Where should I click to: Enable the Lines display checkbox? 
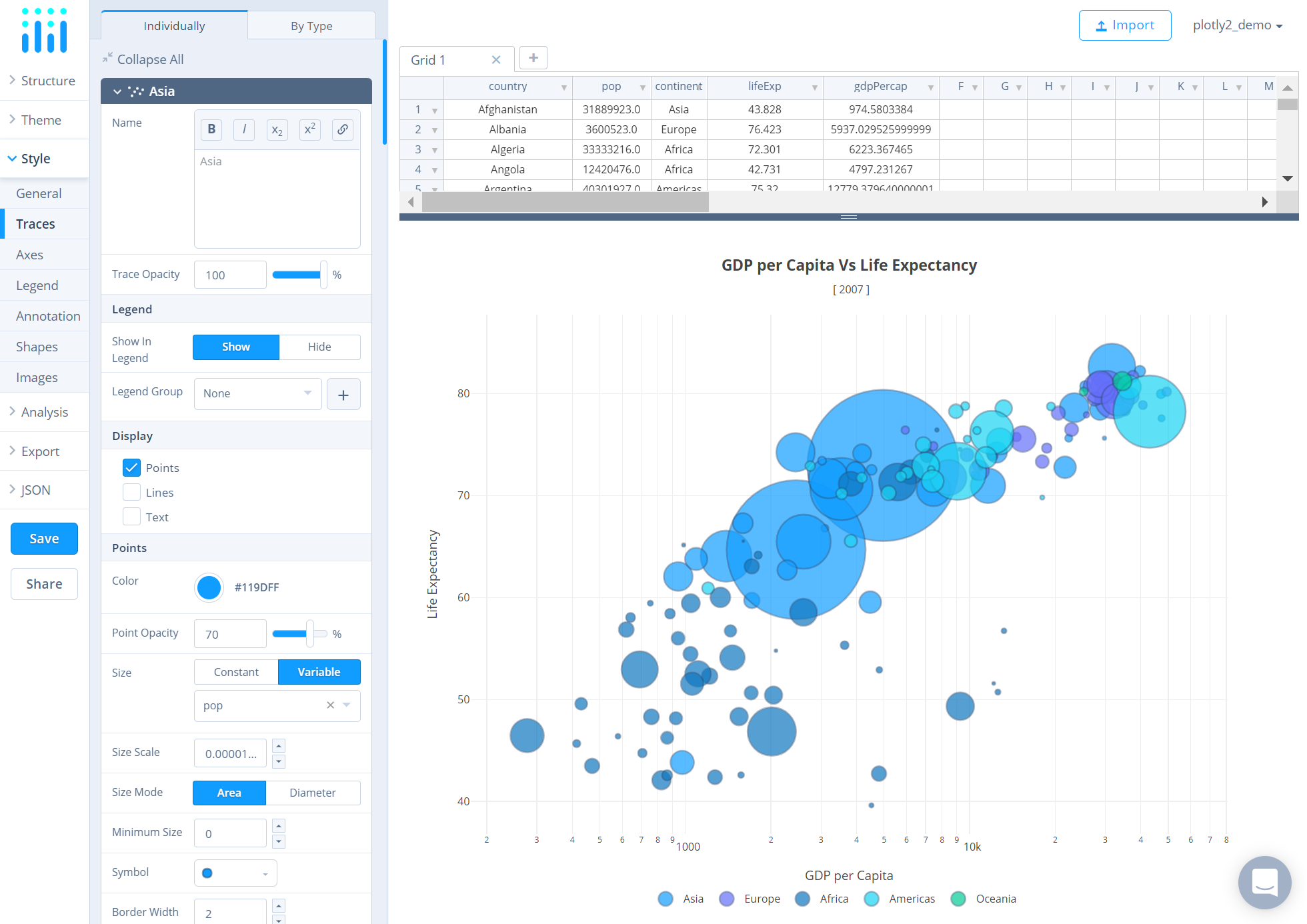(131, 493)
